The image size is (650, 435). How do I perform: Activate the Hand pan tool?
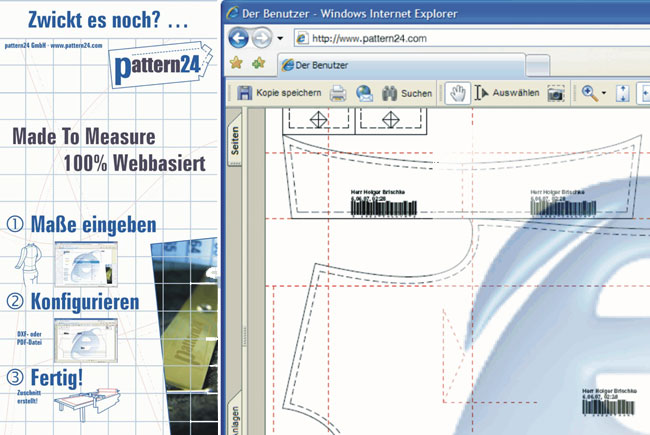(457, 93)
